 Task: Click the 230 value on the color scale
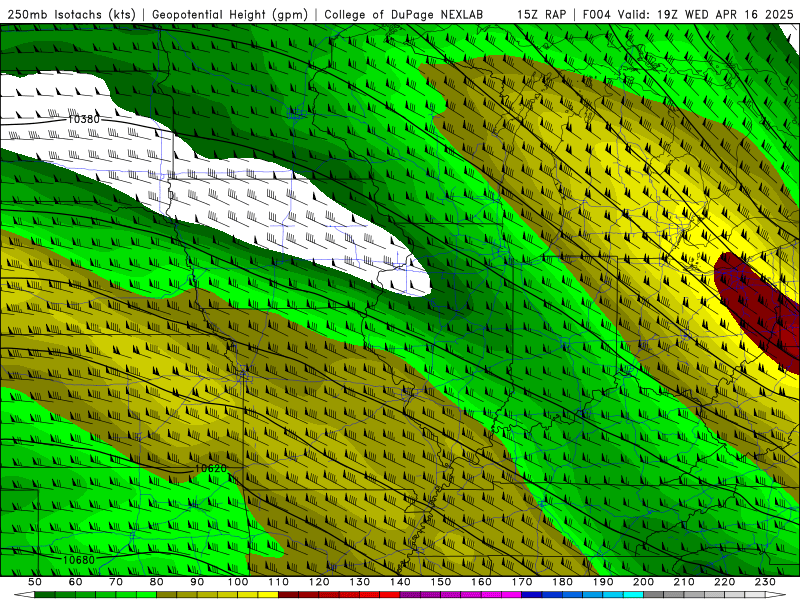[765, 582]
